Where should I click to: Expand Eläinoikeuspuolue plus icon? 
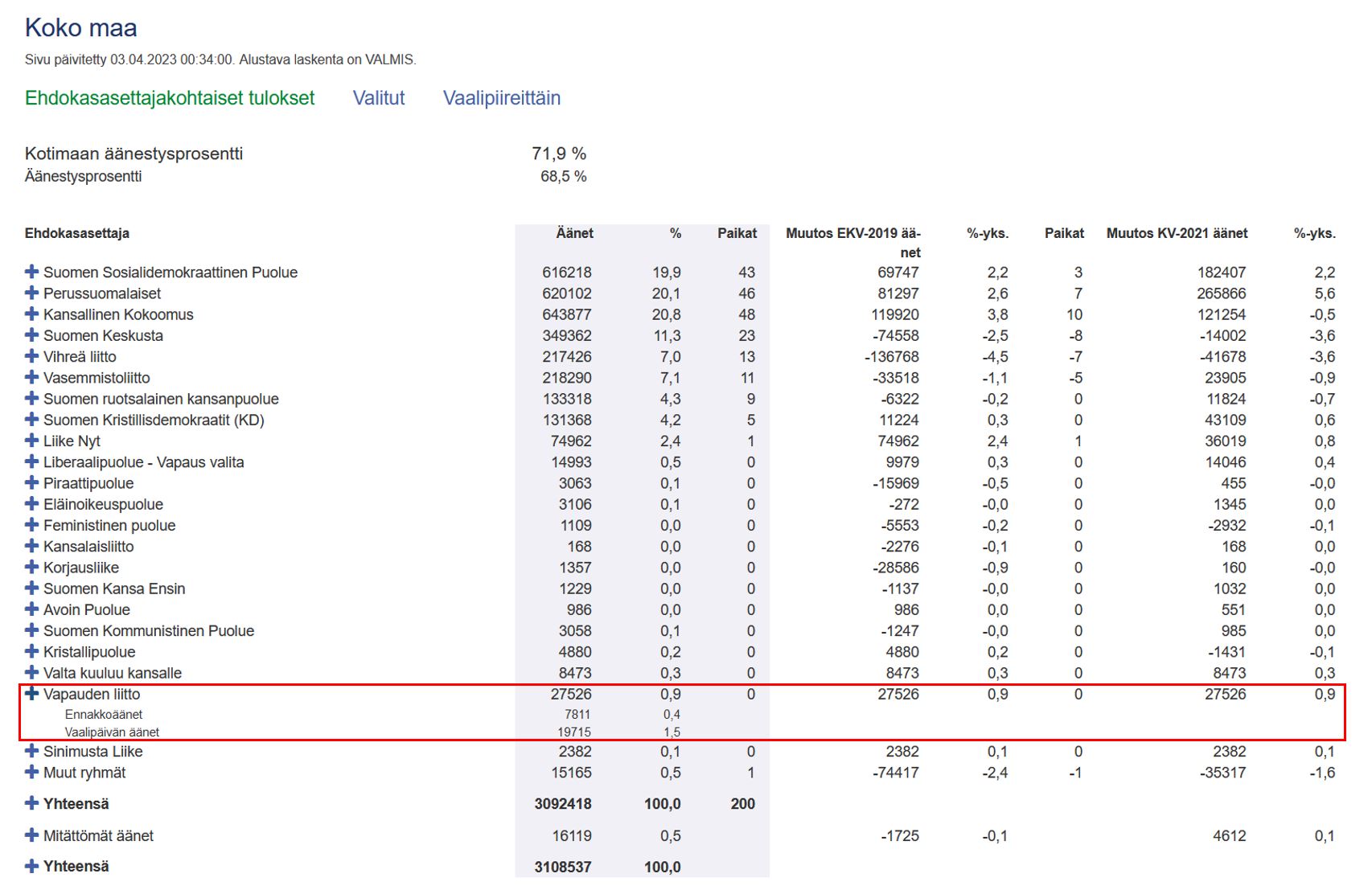[x=31, y=503]
